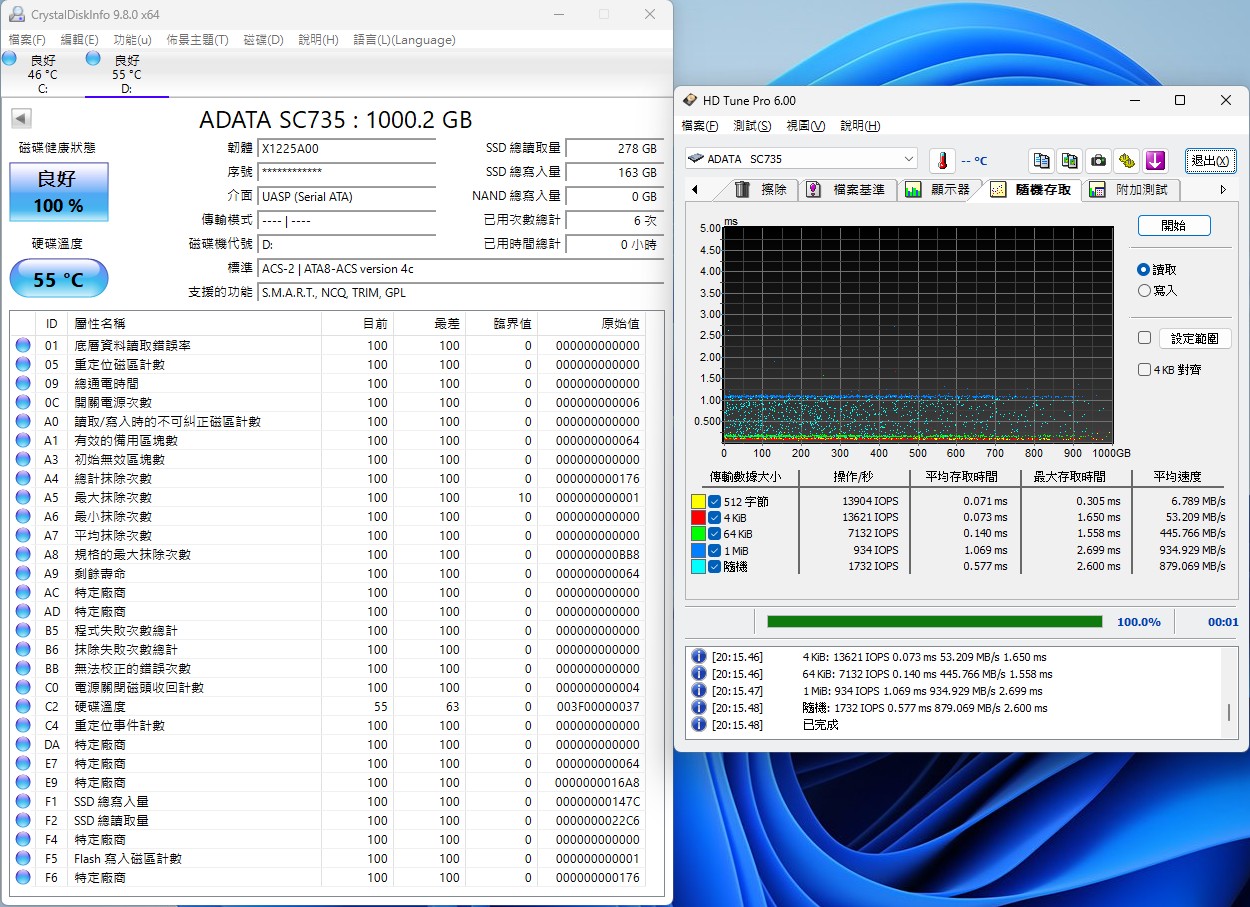Click info icon of 已完成 log entry

[x=698, y=725]
